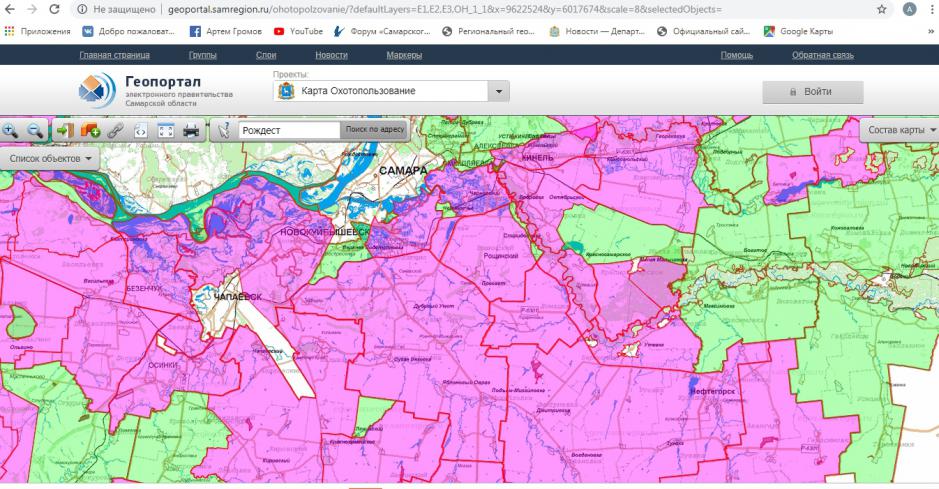939x489 pixels.
Task: Click the zoom in magnifier icon
Action: coord(12,130)
